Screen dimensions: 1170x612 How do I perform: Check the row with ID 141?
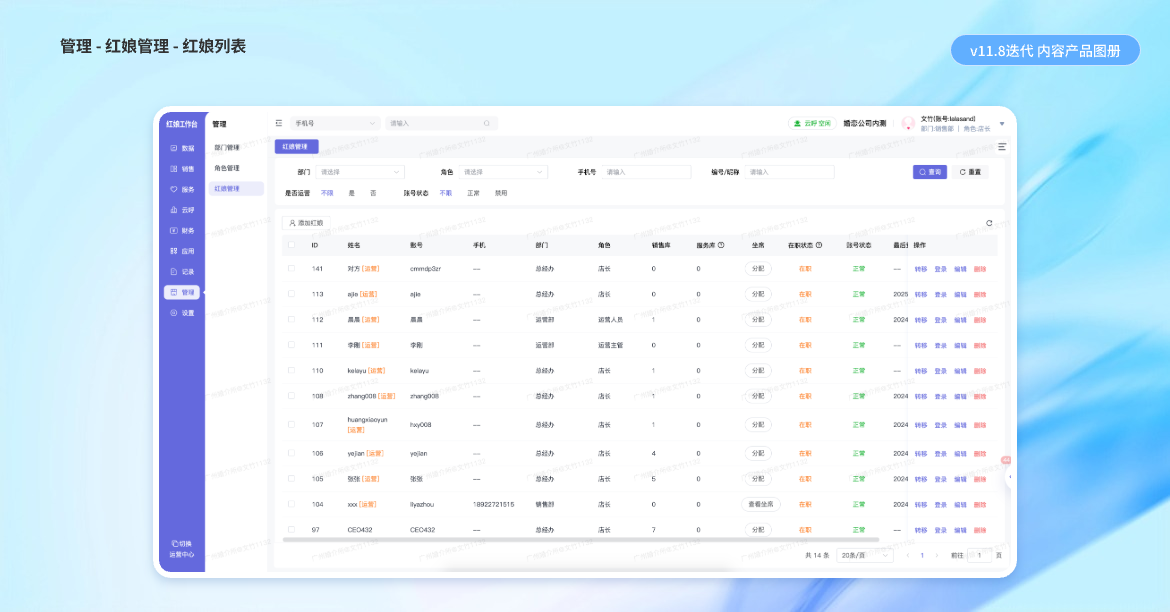point(291,269)
